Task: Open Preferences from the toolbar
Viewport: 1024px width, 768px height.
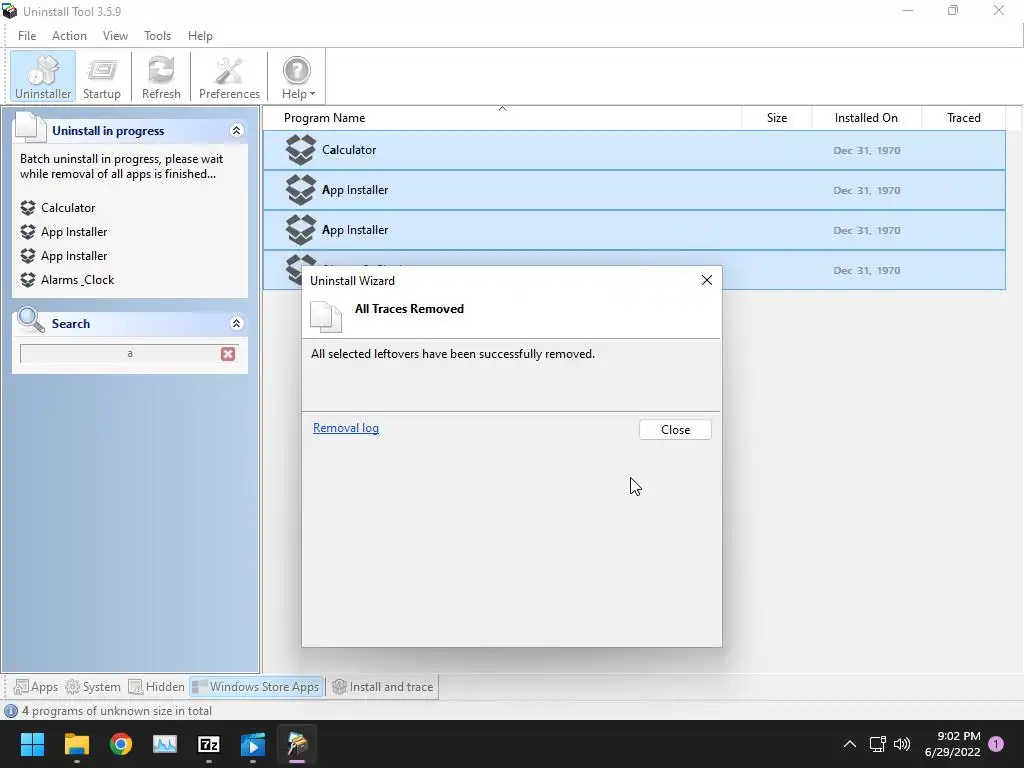Action: (x=229, y=77)
